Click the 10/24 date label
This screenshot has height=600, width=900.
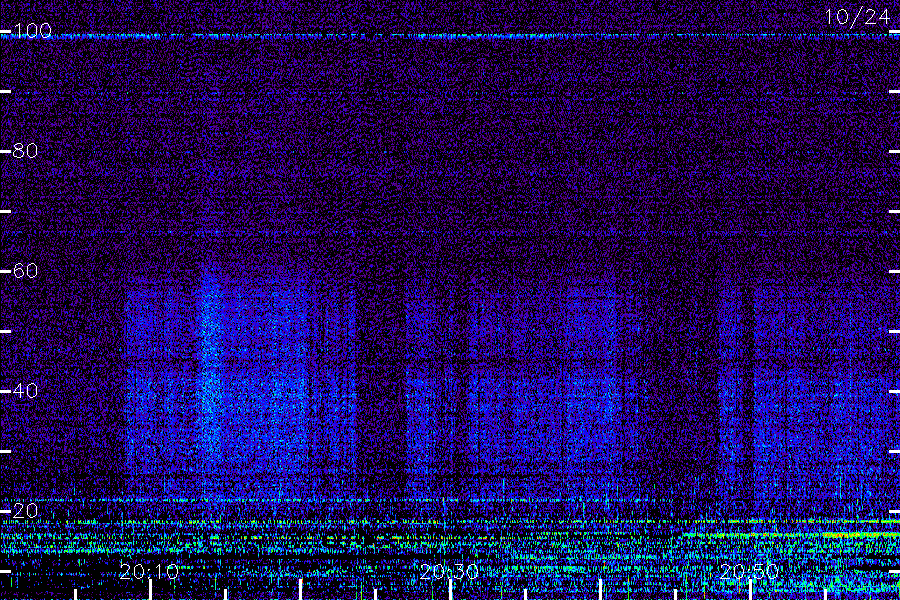click(858, 17)
